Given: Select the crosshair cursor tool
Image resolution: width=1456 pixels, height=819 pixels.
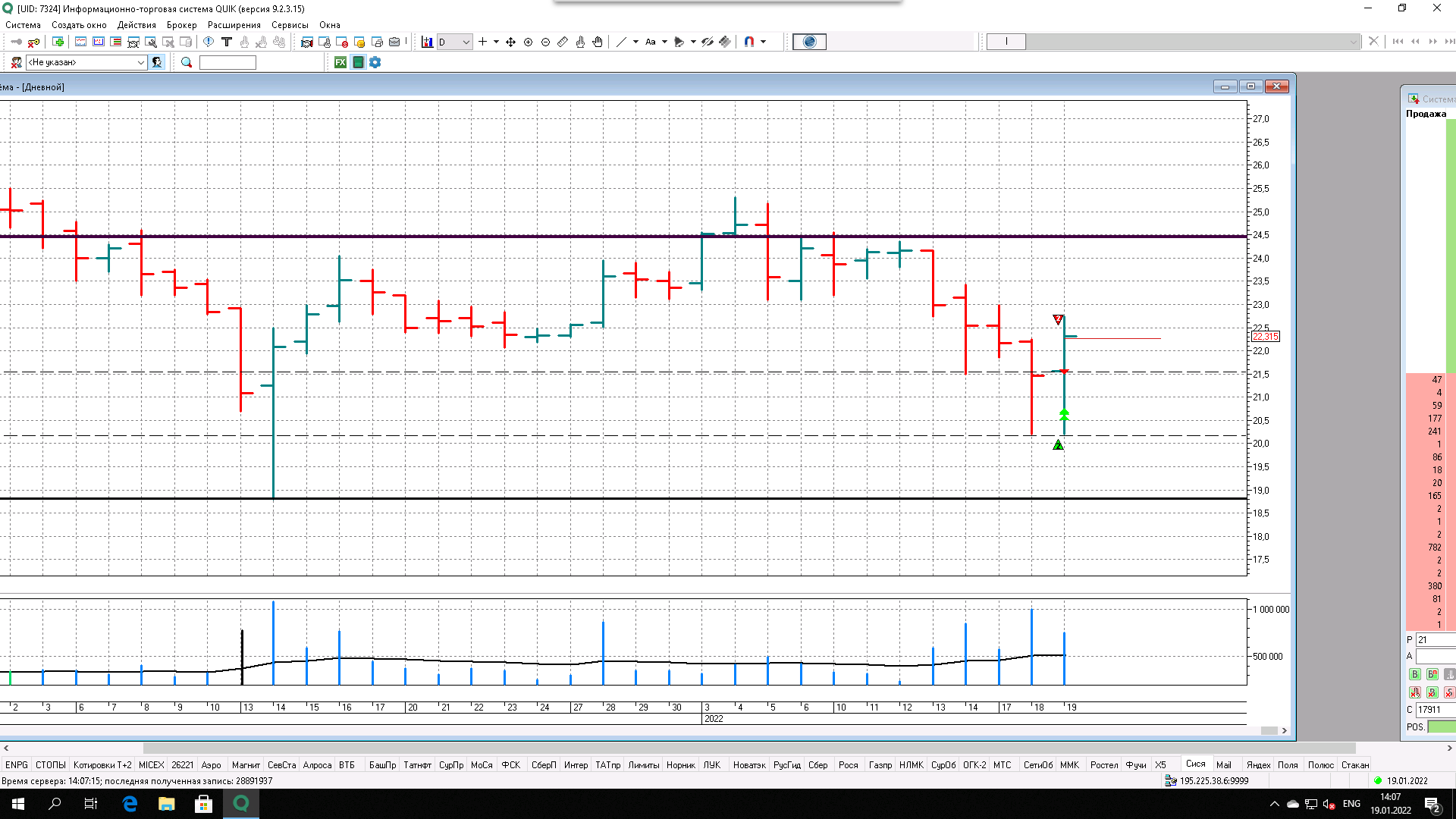Looking at the screenshot, I should 482,42.
